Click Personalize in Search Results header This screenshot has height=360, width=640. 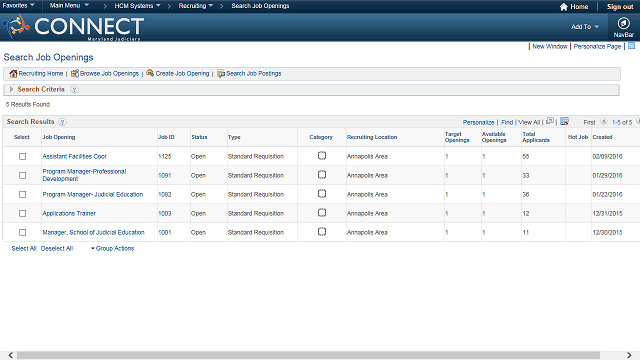(478, 122)
